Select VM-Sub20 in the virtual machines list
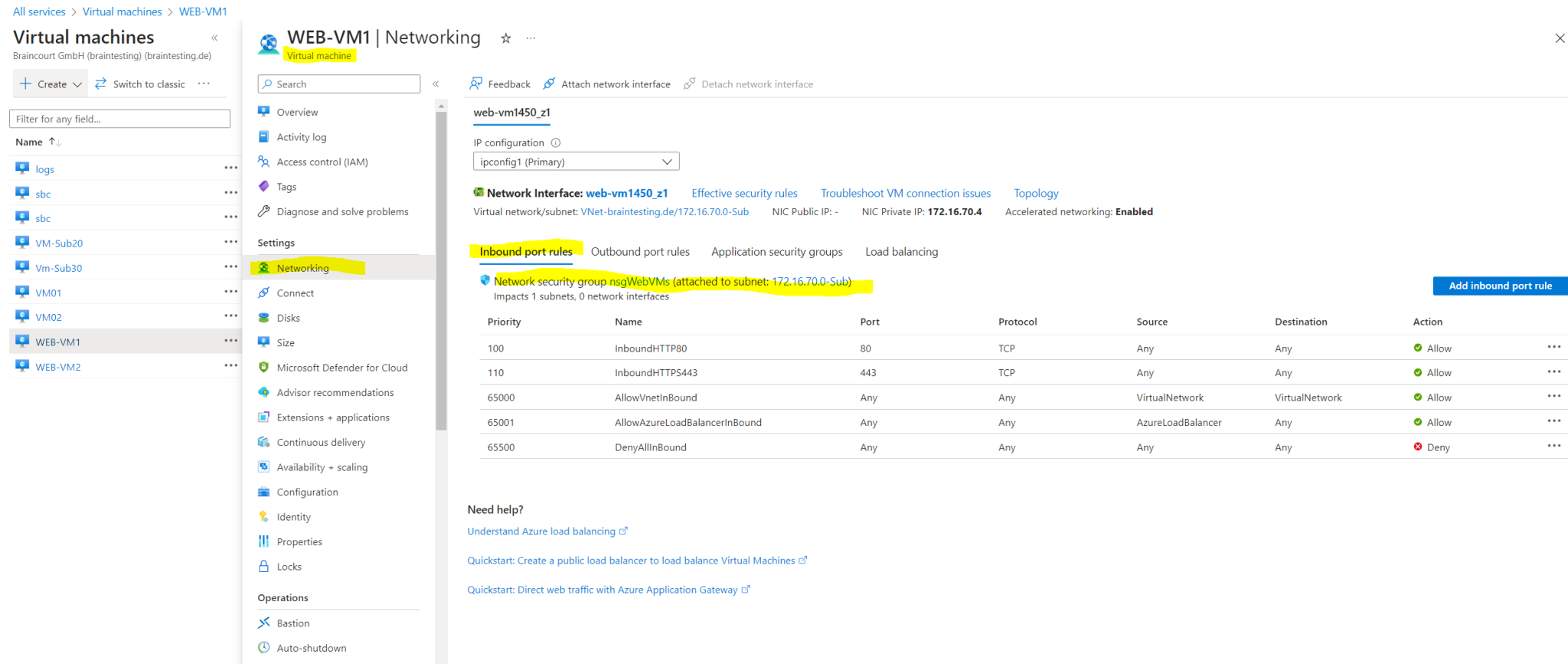 tap(59, 243)
